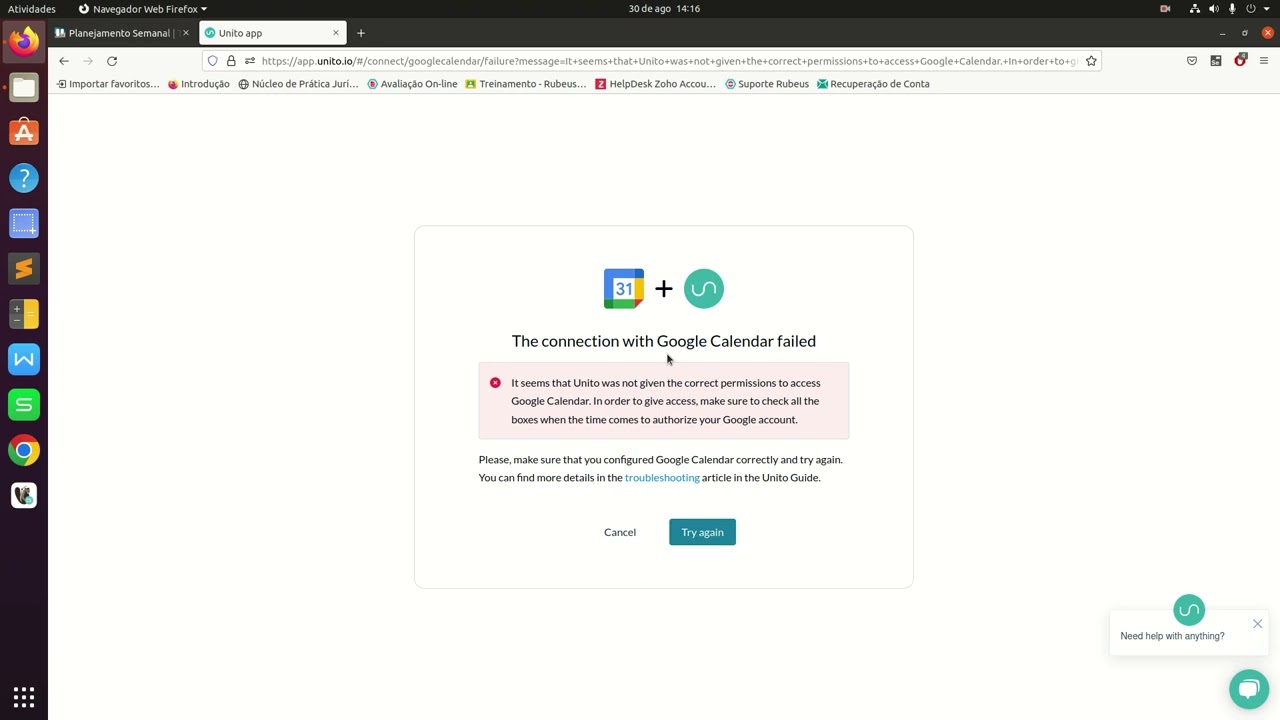Open Firefox from the Ubuntu dock

24,41
